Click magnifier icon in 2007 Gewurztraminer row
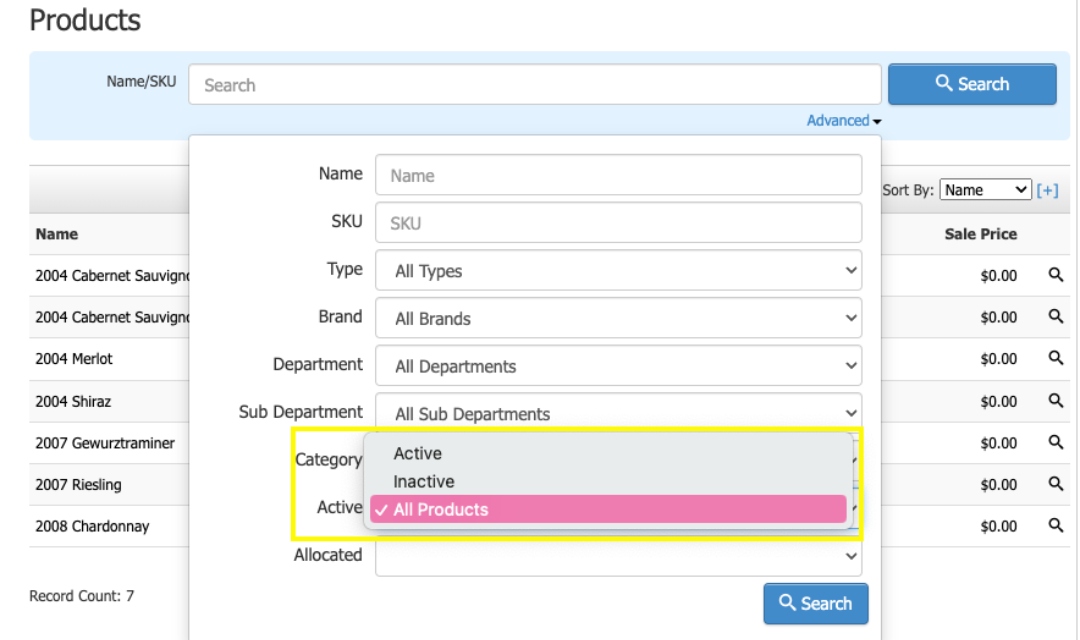The width and height of the screenshot is (1080, 640). (x=1054, y=443)
